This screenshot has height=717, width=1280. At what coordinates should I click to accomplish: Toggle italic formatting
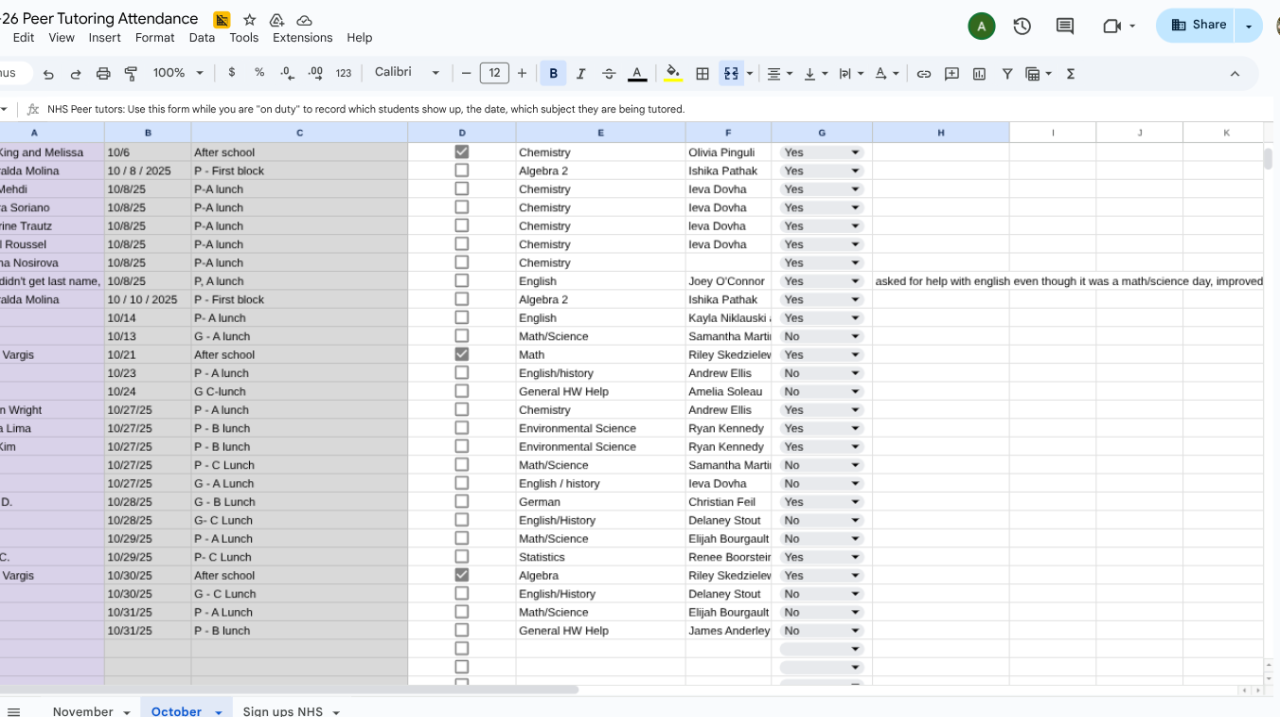pos(581,73)
